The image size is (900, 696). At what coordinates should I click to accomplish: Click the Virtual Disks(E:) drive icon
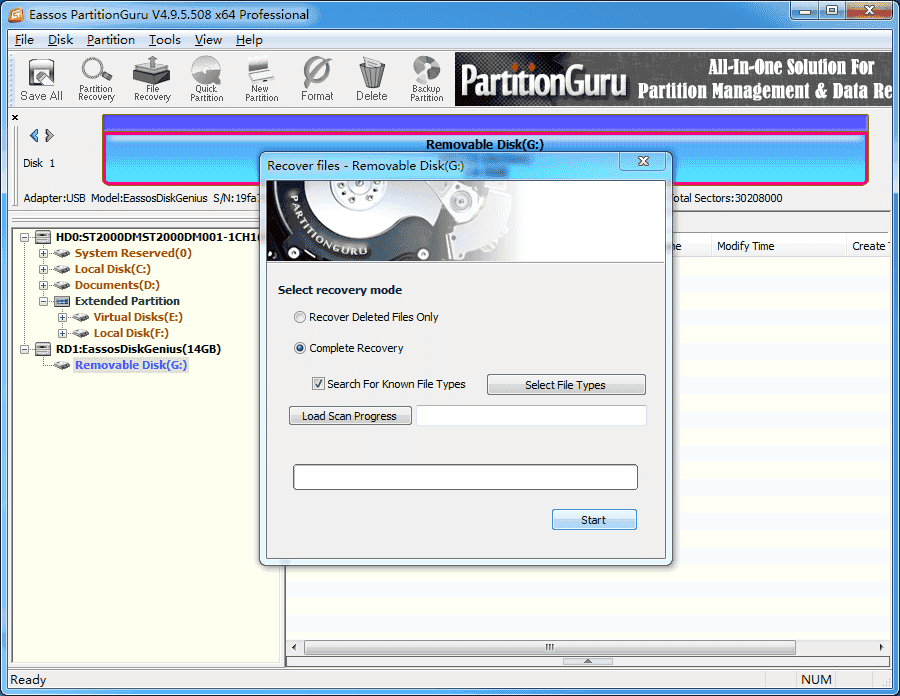tap(81, 317)
